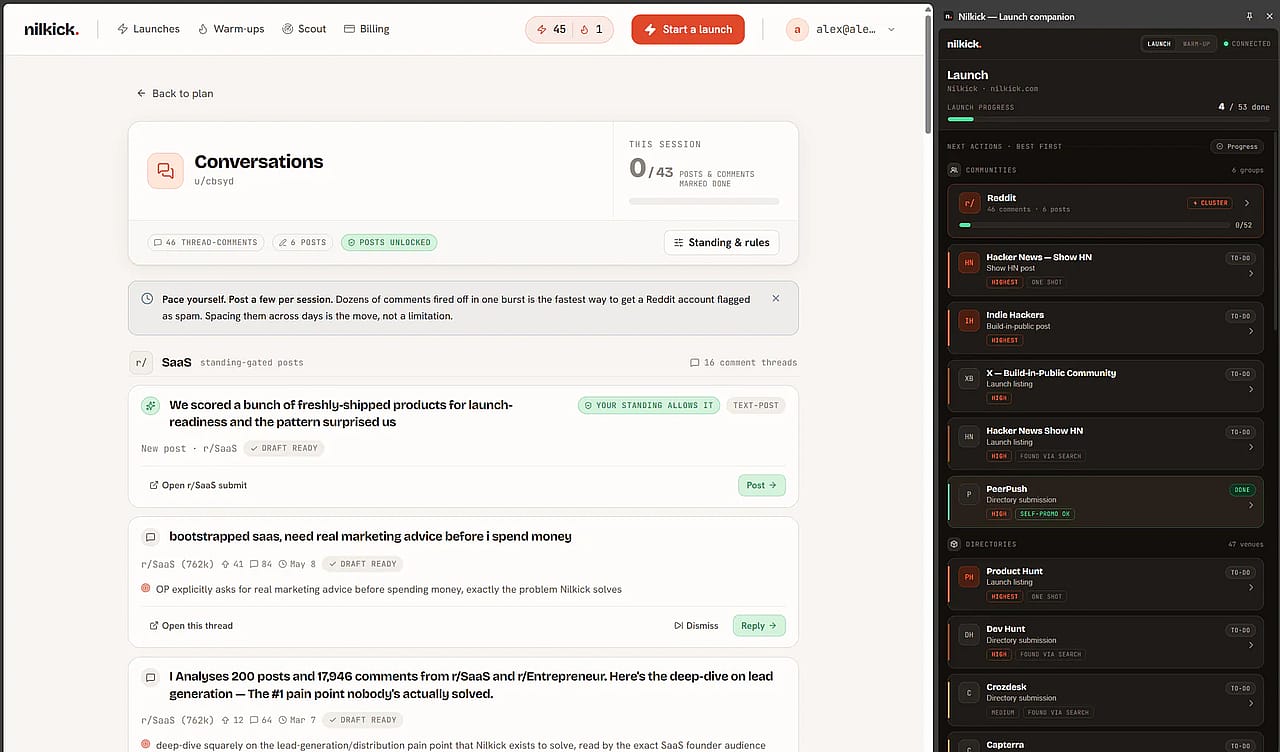Click the Indie Hackers IH icon

pyautogui.click(x=969, y=321)
